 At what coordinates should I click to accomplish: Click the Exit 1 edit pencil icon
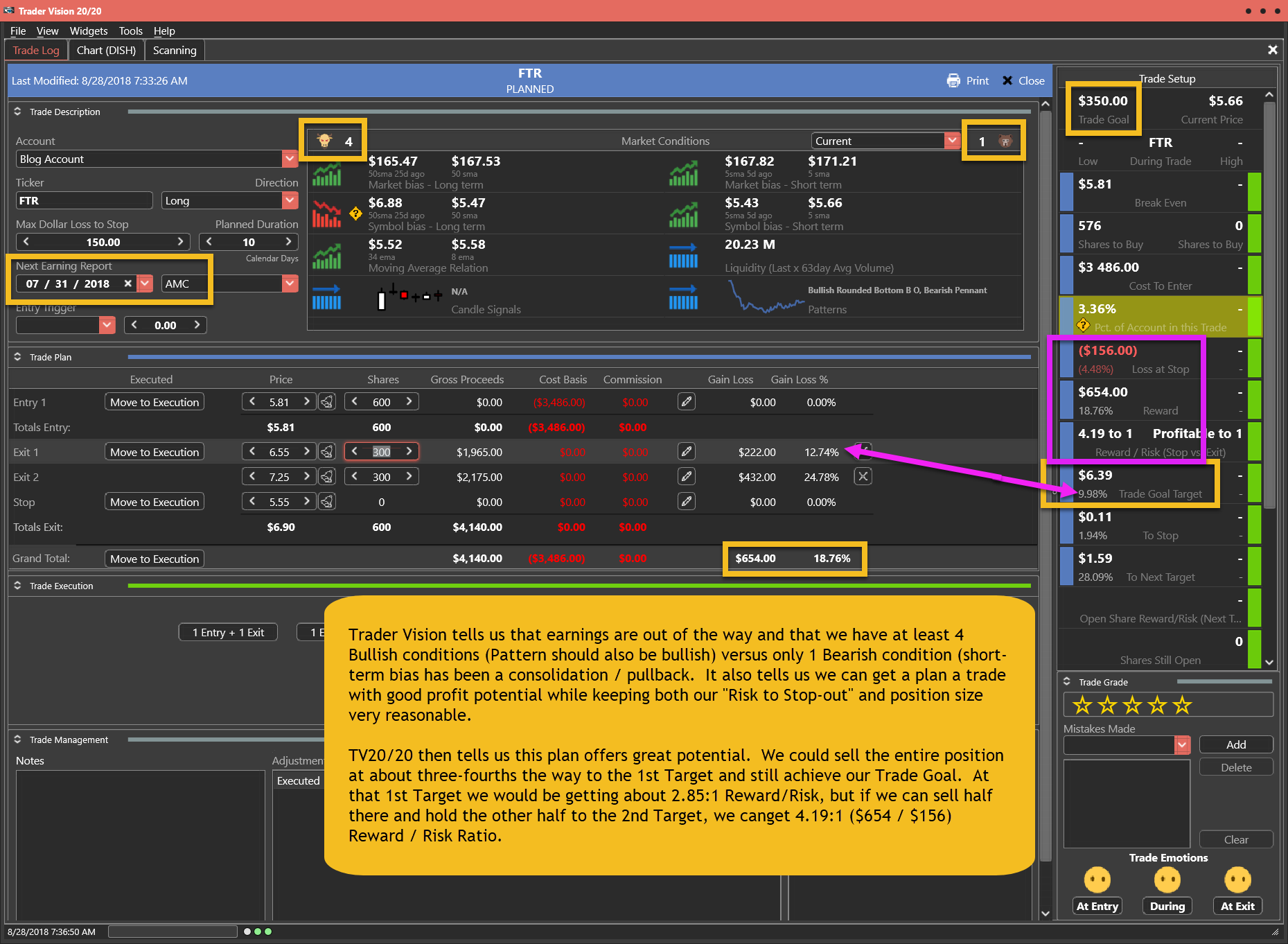click(686, 452)
